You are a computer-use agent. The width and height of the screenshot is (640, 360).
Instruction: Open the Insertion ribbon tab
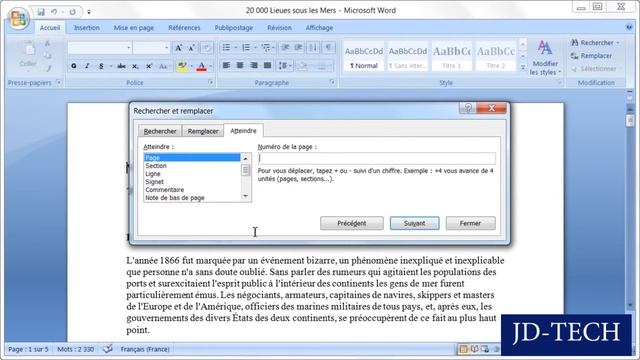click(87, 28)
